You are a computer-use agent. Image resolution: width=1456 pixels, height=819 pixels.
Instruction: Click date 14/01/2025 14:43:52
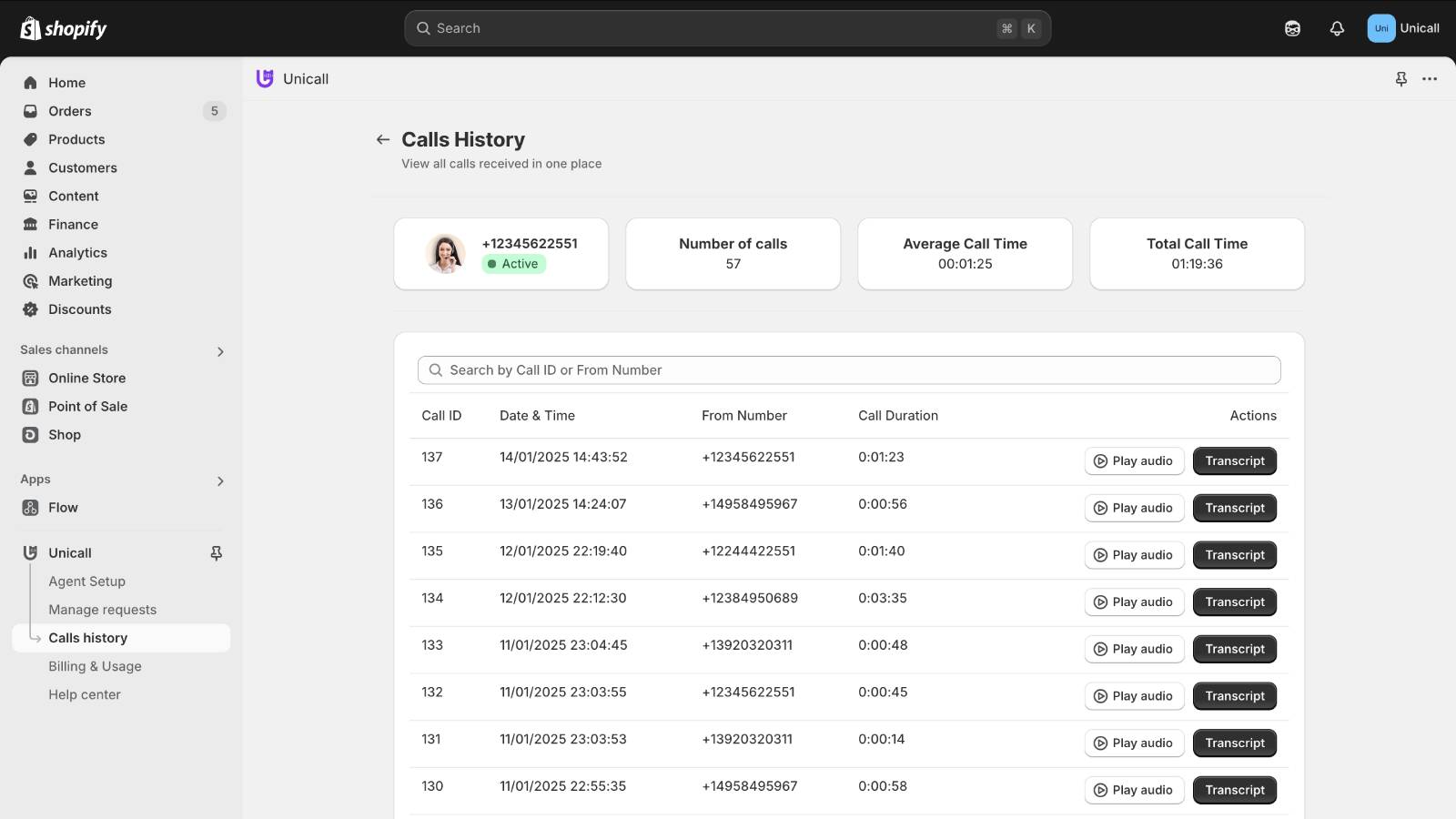(x=563, y=458)
